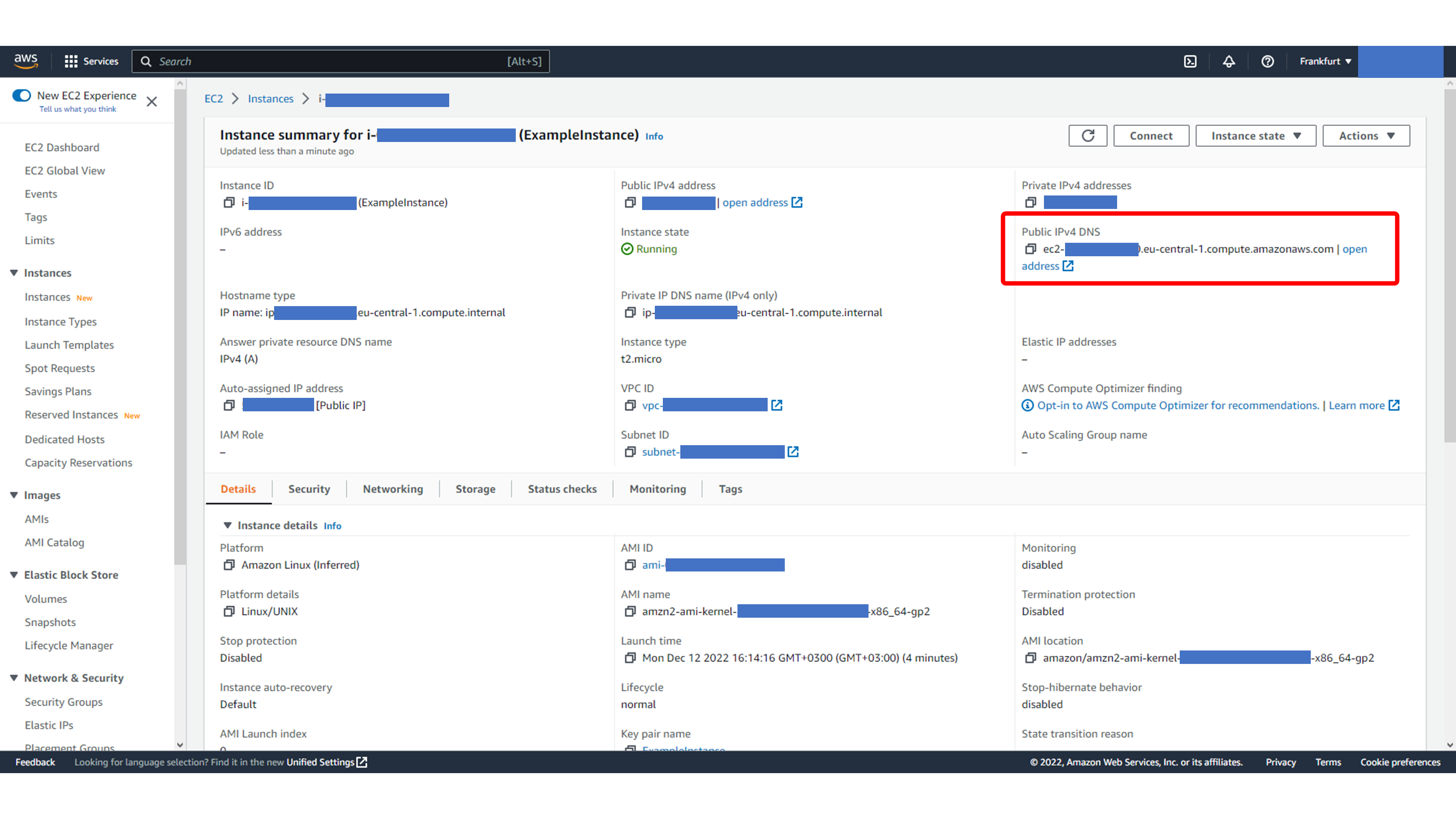Open the Instance state dropdown
The width and height of the screenshot is (1456, 819).
[x=1256, y=136]
